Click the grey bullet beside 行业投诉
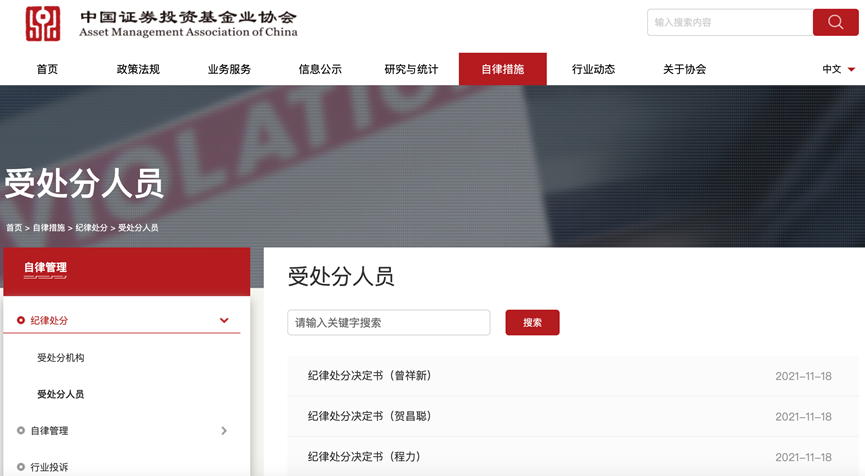The image size is (865, 476). (21, 467)
